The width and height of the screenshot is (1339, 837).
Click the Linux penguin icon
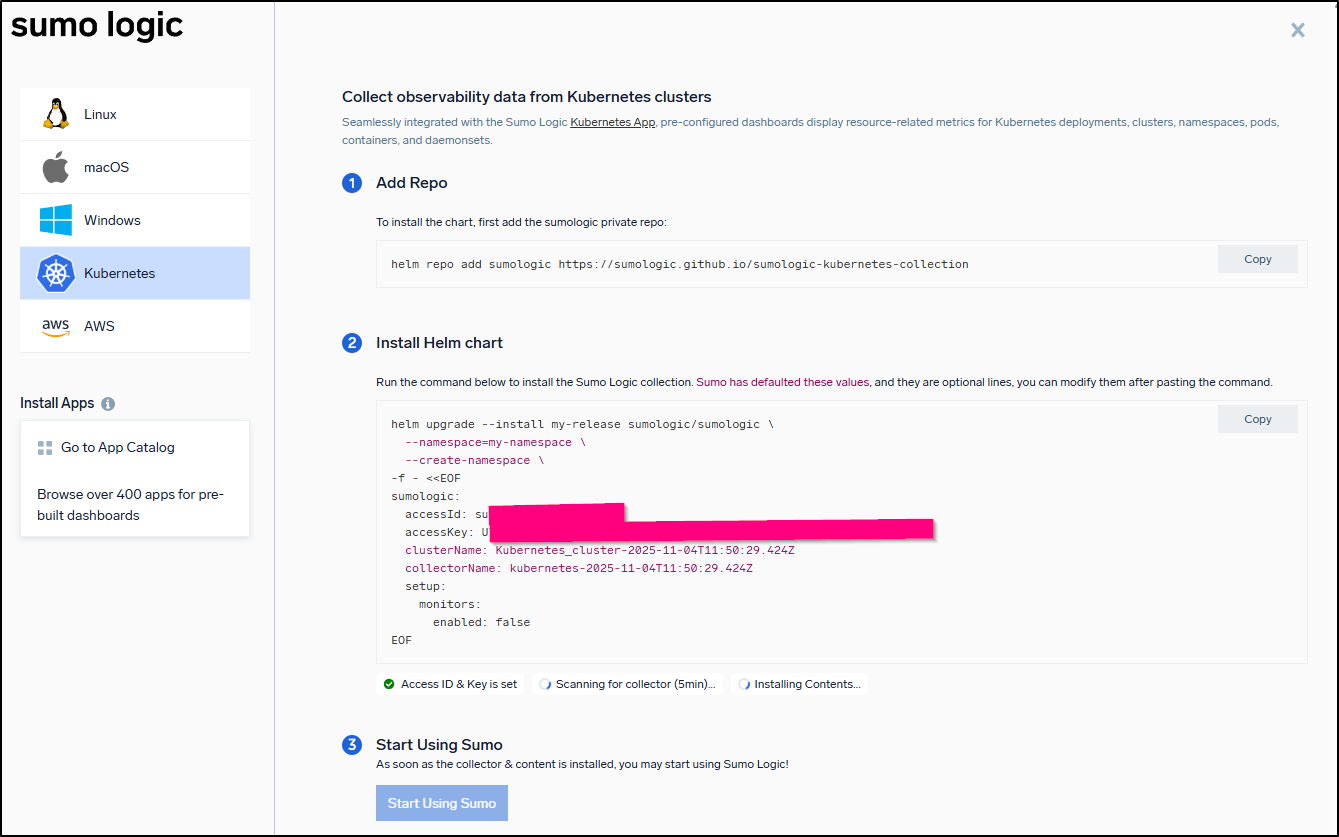tap(56, 114)
